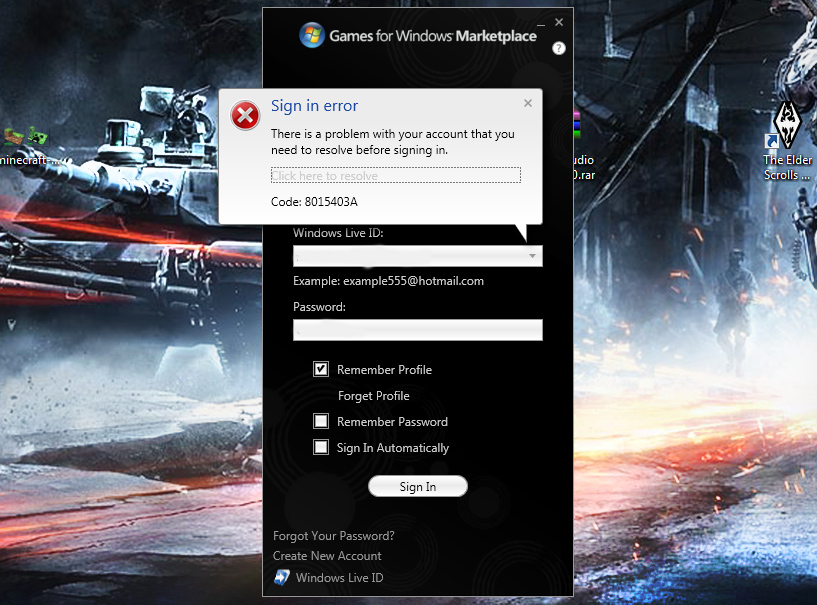Enable the Remember Password checkbox

(321, 421)
